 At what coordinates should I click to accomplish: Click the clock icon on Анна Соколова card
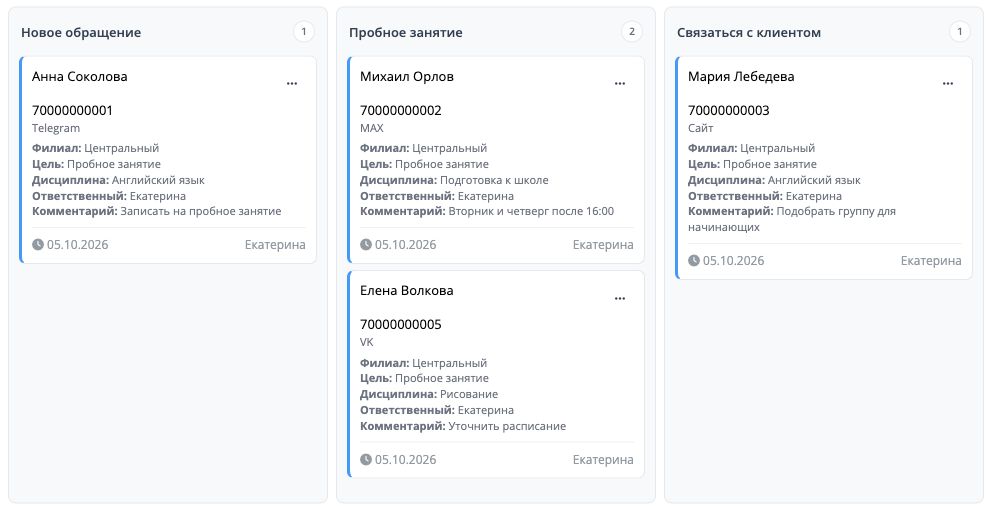point(38,244)
